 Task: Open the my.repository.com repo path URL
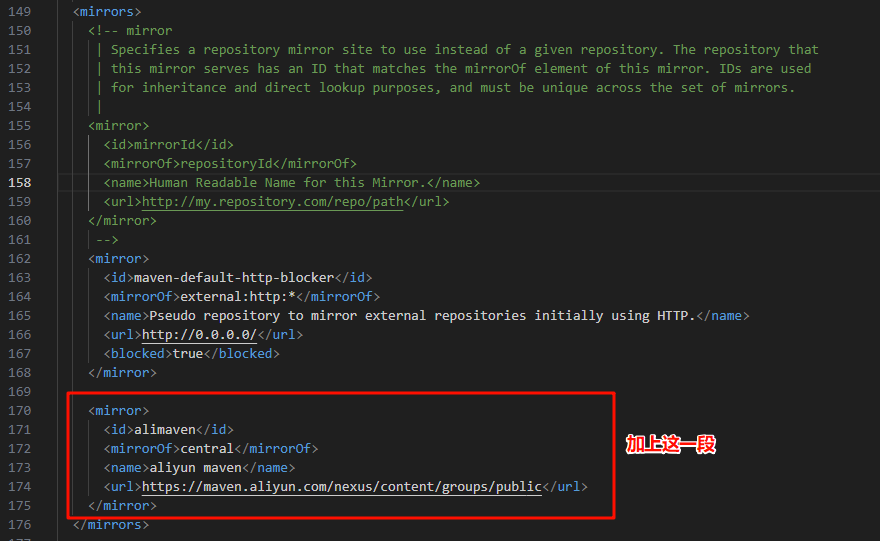tap(272, 202)
